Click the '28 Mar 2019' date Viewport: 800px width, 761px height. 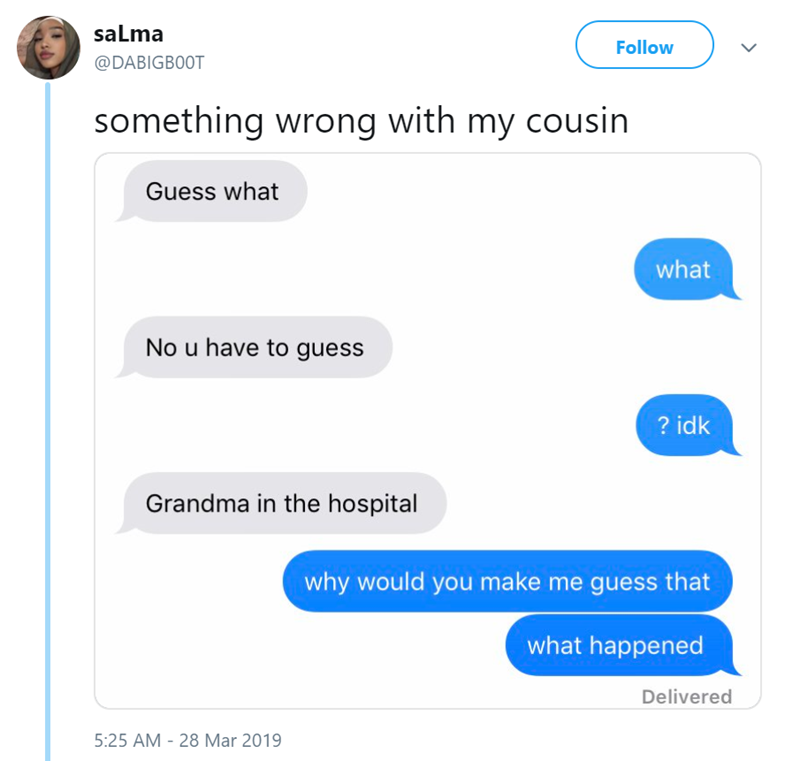point(230,740)
